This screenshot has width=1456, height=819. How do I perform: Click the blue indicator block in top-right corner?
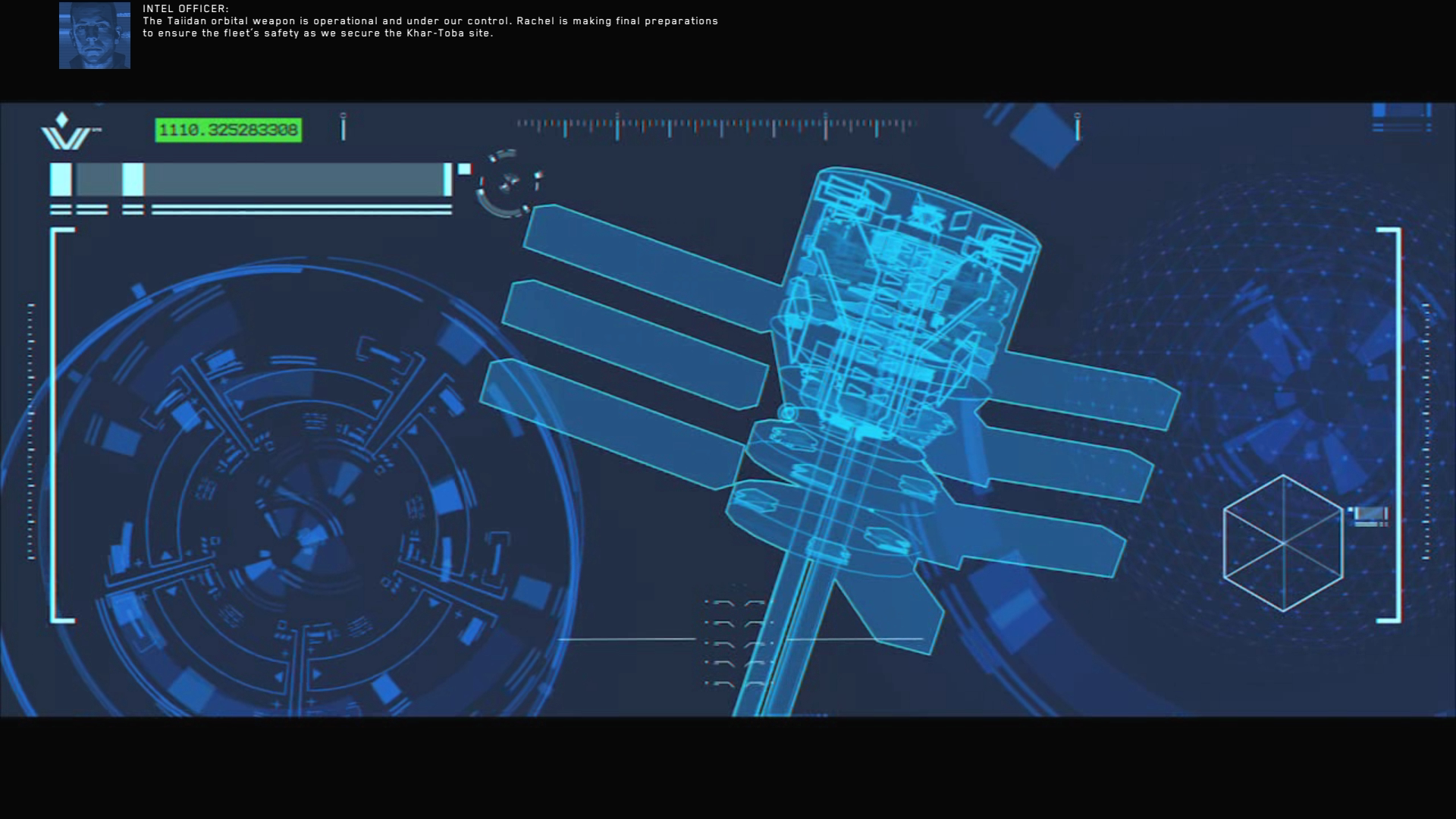[x=1401, y=111]
